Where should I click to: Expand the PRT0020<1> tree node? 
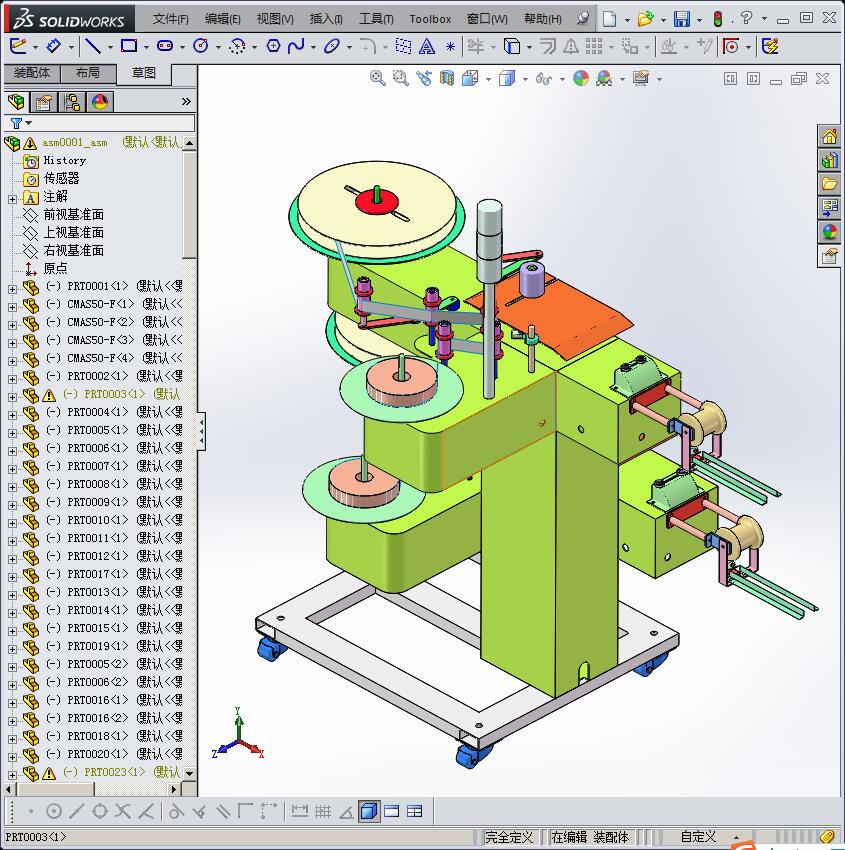point(12,757)
